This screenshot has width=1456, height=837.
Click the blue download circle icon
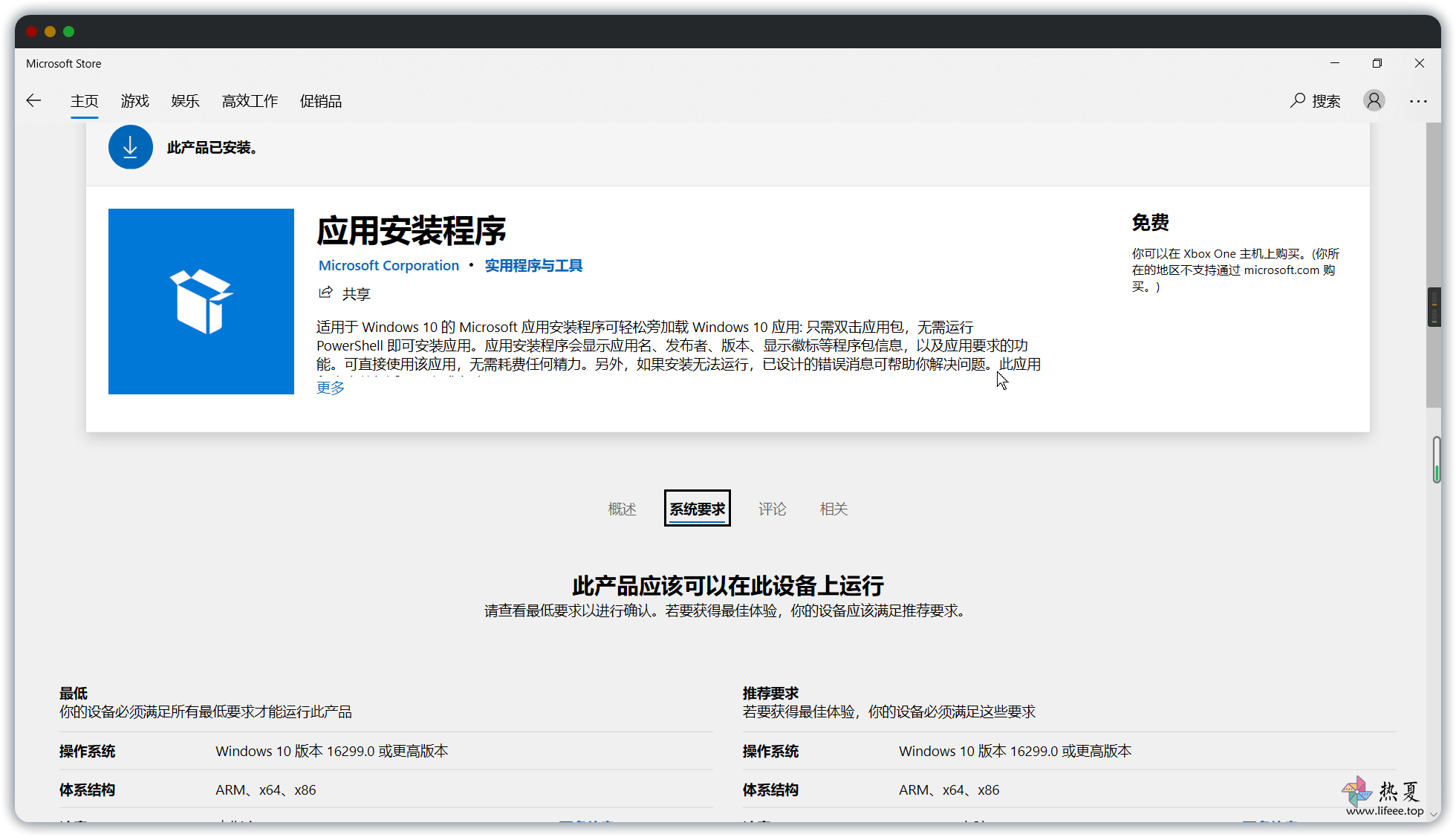point(131,147)
